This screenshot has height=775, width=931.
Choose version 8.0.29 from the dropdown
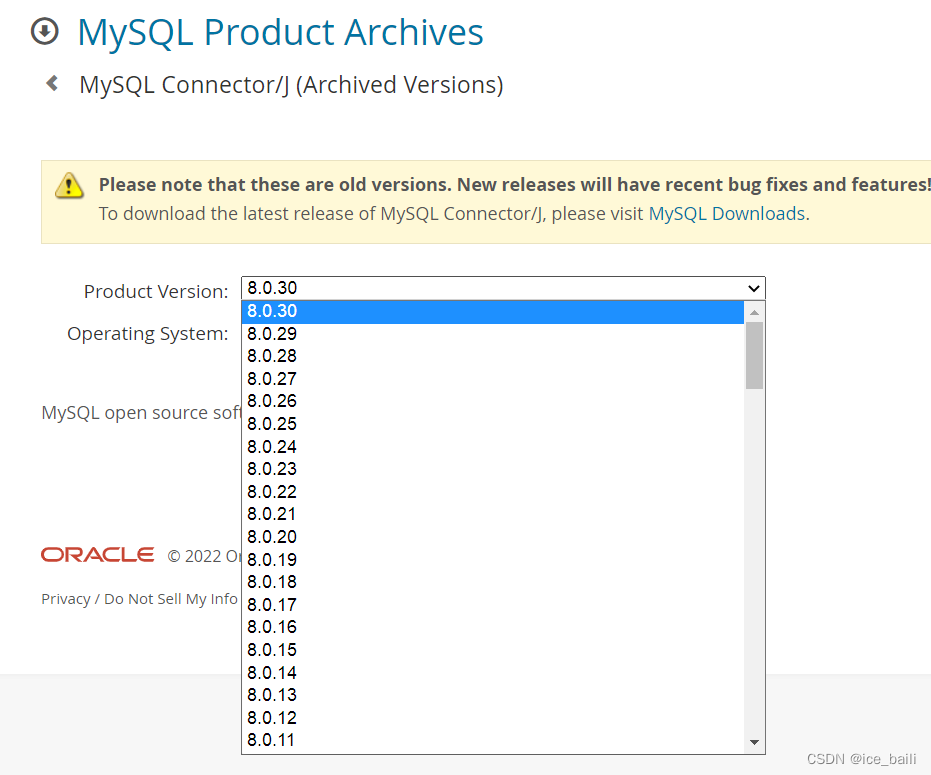tap(272, 334)
